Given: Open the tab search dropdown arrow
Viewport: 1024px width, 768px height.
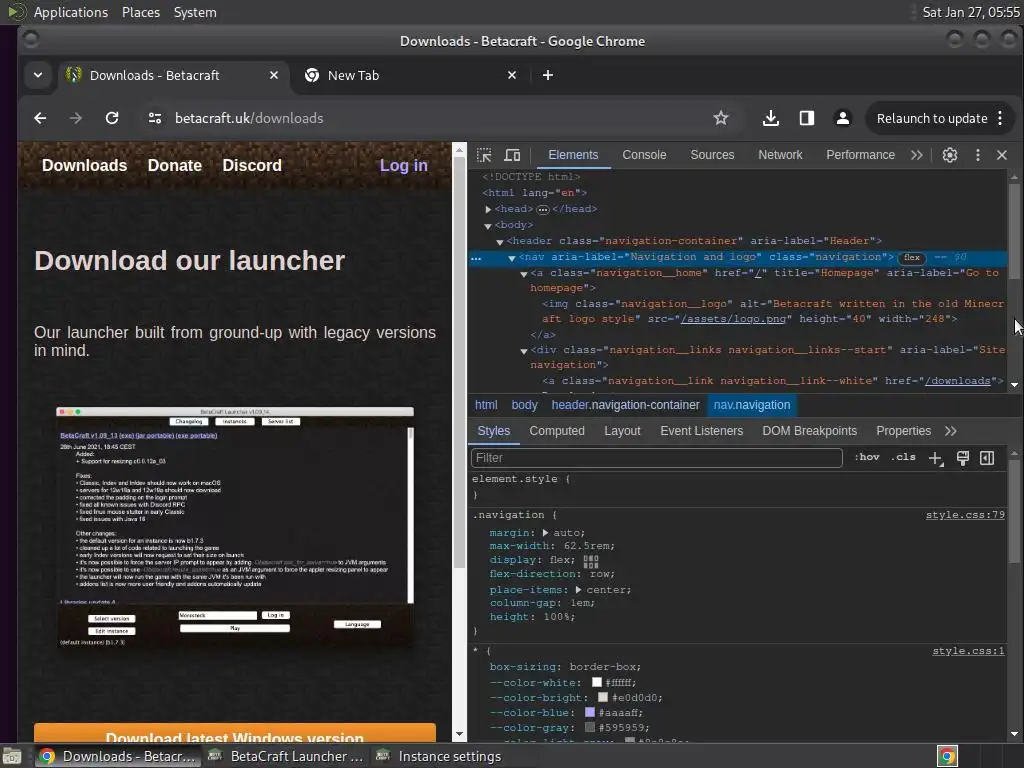Looking at the screenshot, I should tap(38, 75).
